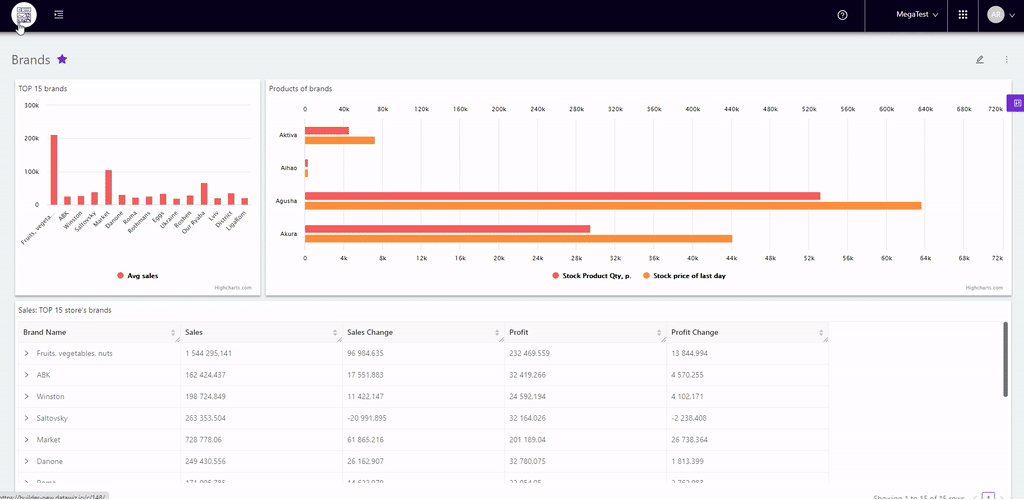Click the edit pencil icon
The height and width of the screenshot is (500, 1024).
coord(980,60)
